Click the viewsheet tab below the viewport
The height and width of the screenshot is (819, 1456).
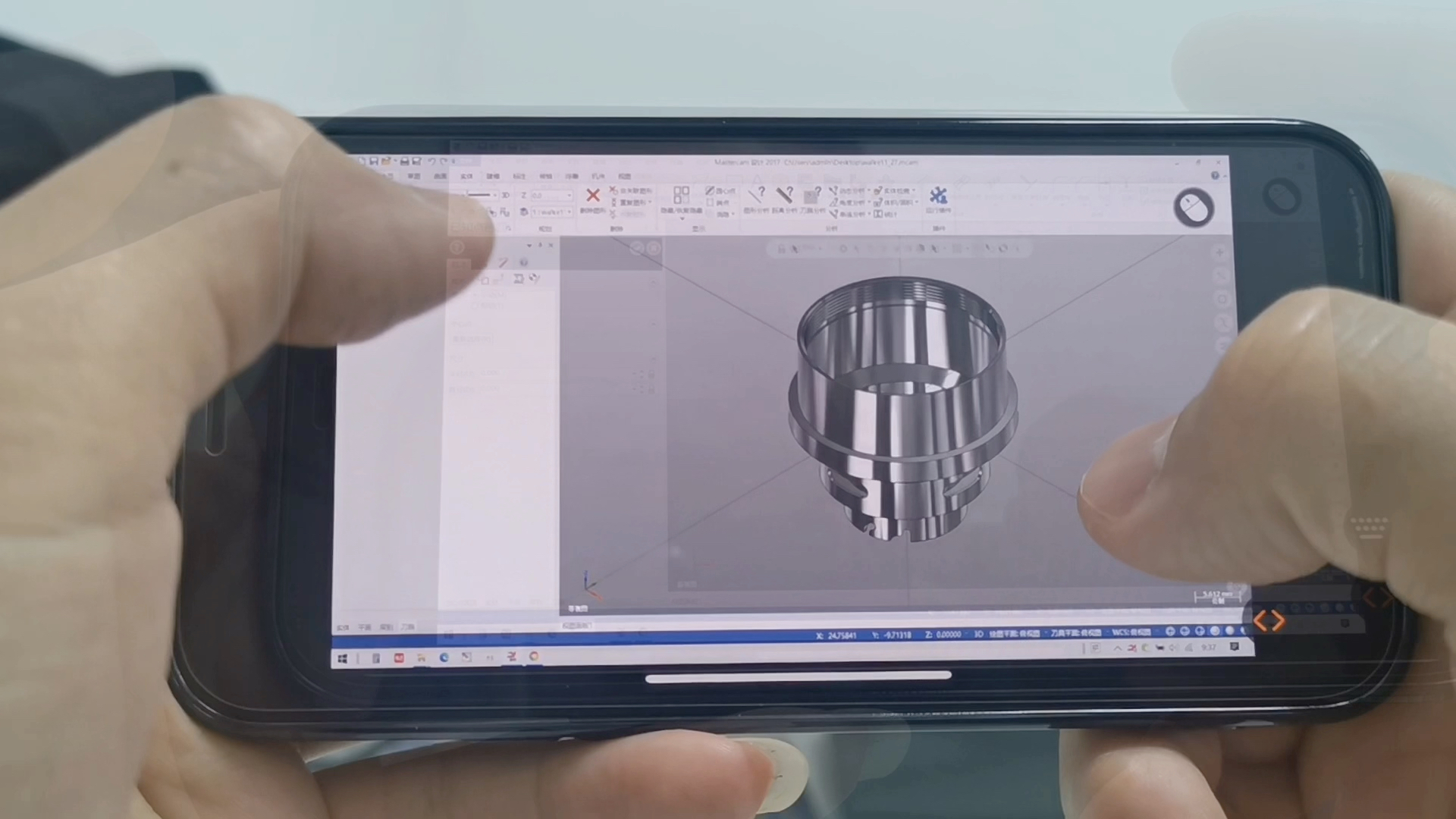pyautogui.click(x=576, y=626)
